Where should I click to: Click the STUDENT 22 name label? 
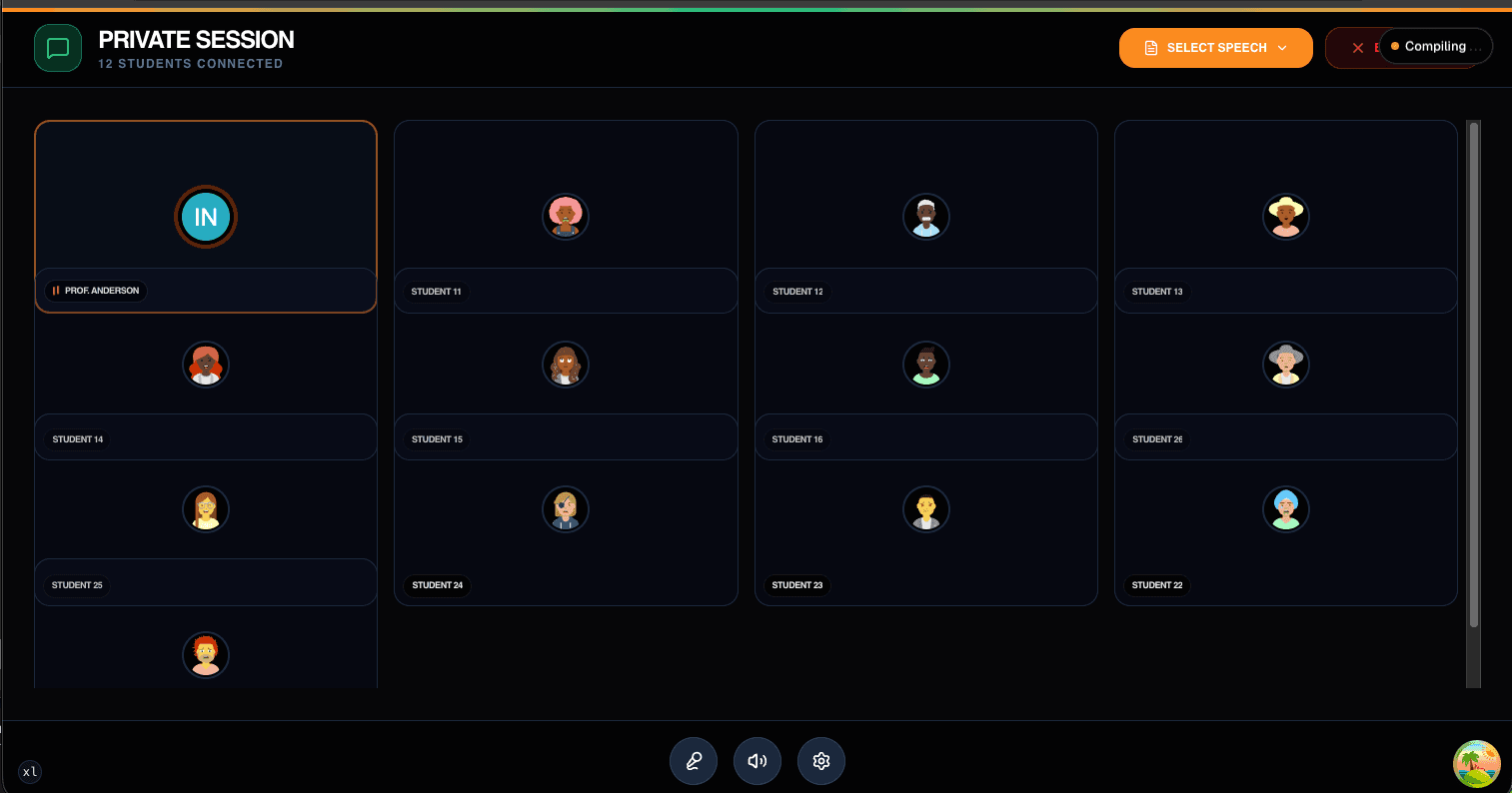(x=1157, y=585)
